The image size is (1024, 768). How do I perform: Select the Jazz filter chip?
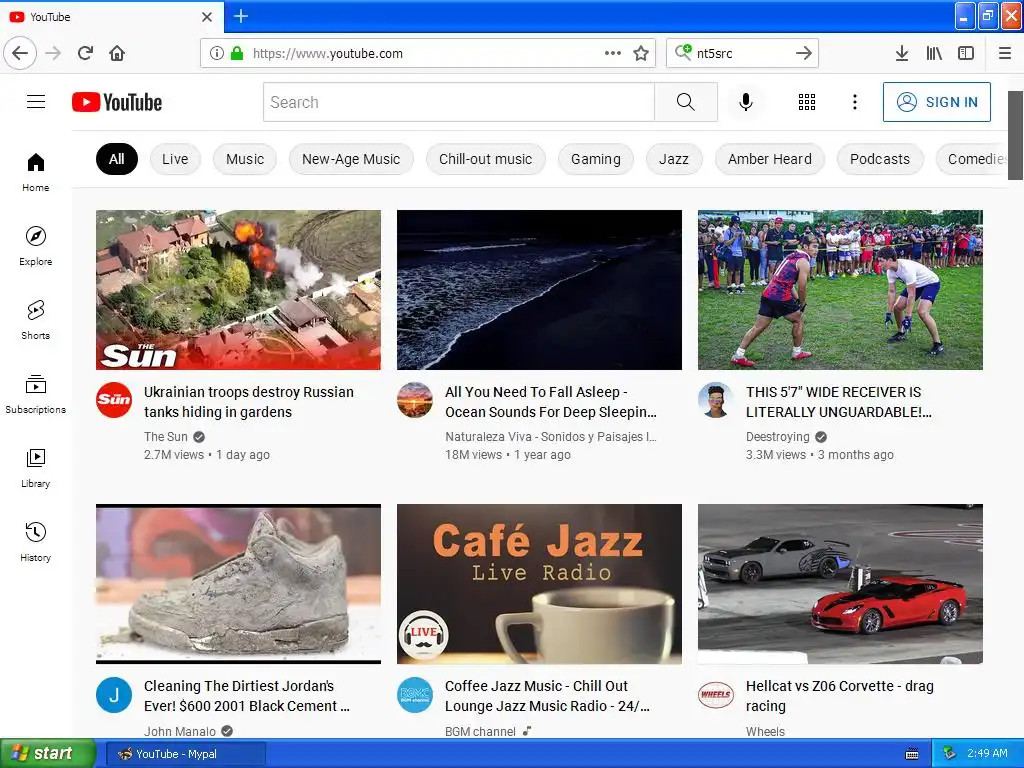(x=674, y=159)
